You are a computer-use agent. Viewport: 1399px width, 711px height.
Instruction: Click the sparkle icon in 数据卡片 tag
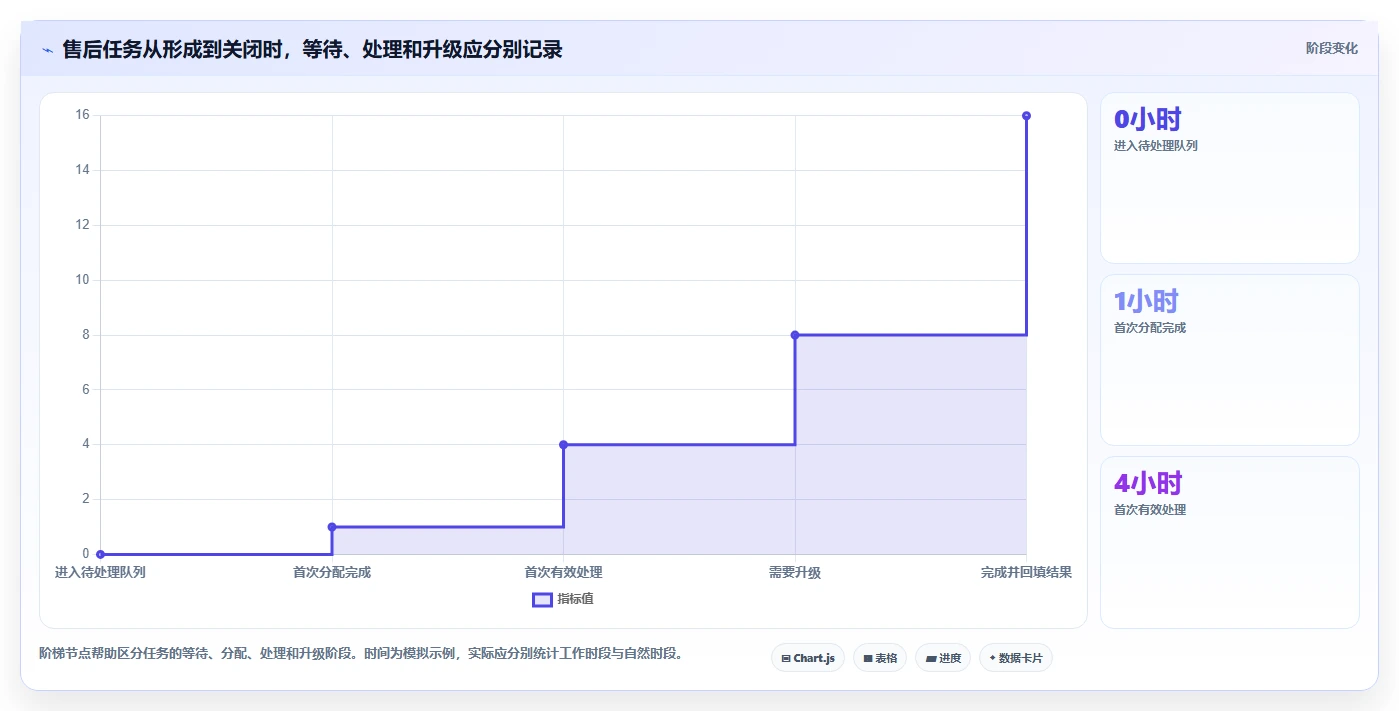[x=992, y=658]
